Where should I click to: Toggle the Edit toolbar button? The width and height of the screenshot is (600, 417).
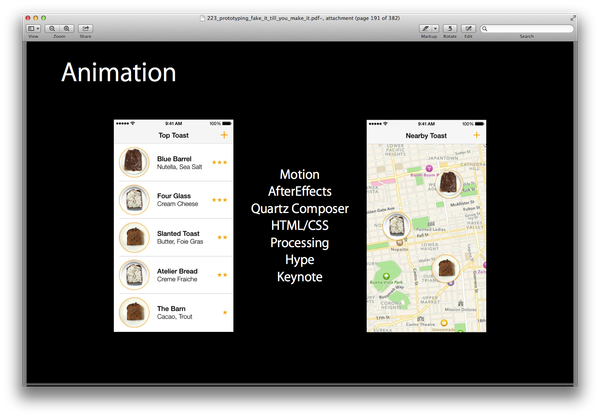pos(468,29)
